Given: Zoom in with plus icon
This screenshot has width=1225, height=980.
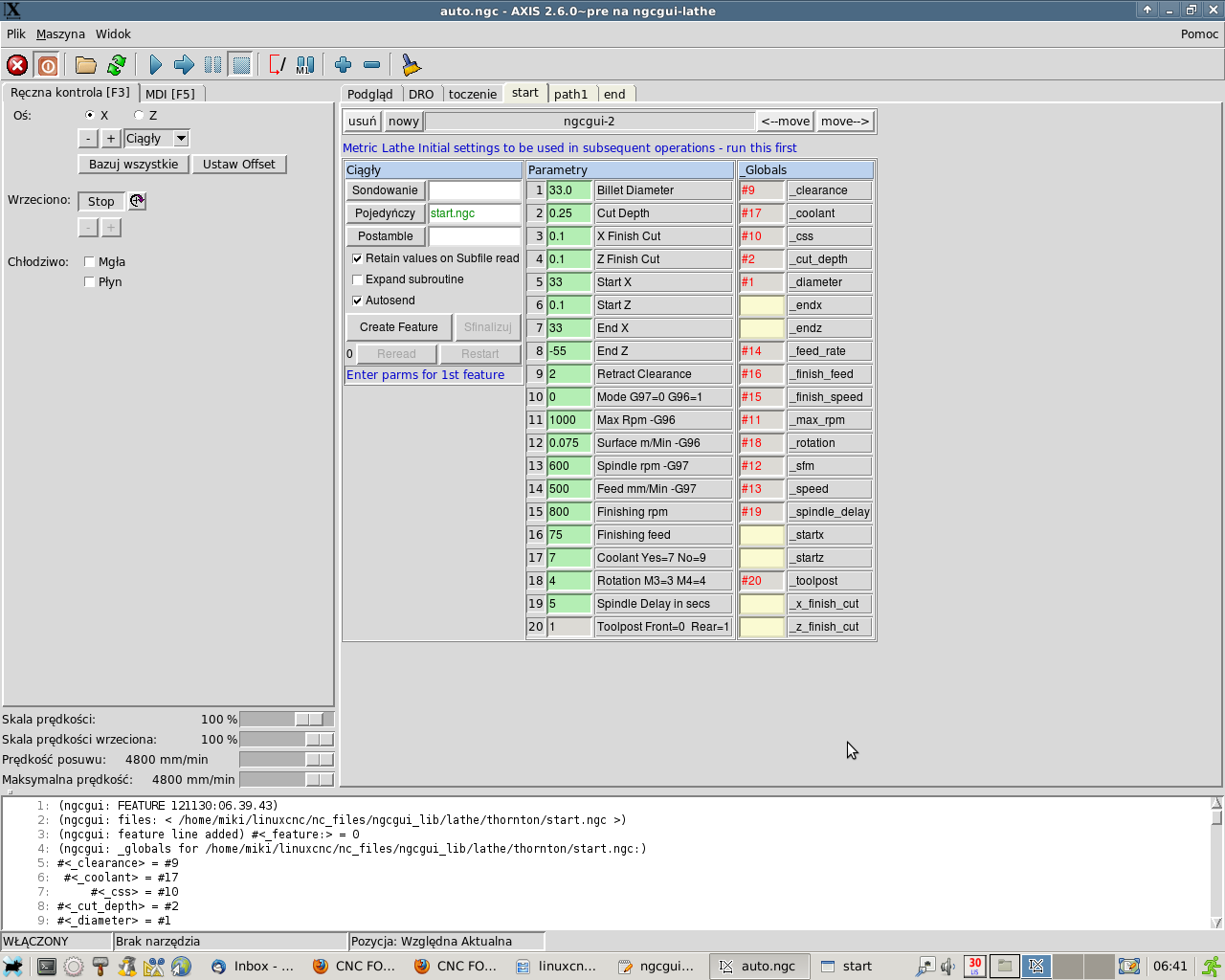Looking at the screenshot, I should pos(343,65).
